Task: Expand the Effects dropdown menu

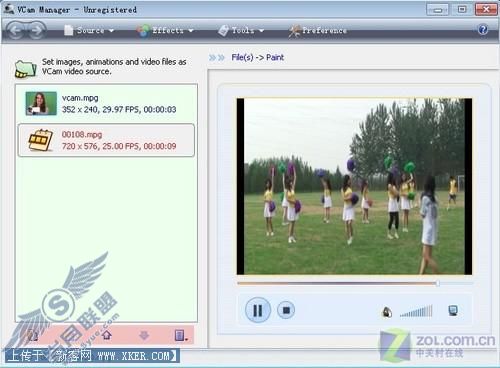Action: 165,30
